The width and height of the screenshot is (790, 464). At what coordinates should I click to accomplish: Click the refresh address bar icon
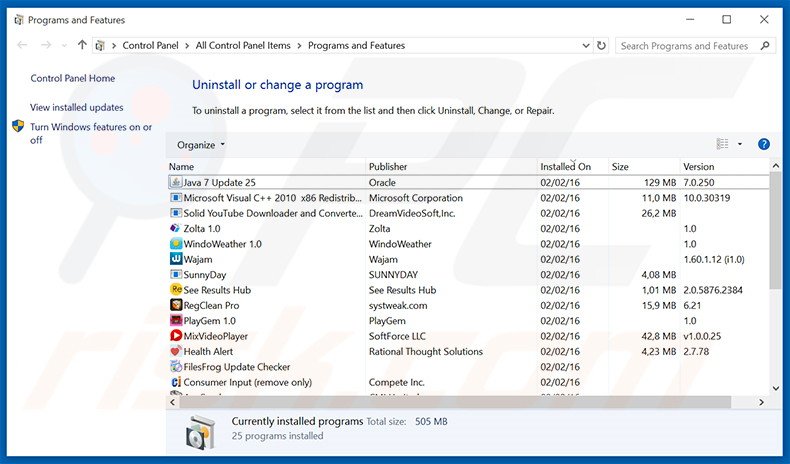point(601,45)
